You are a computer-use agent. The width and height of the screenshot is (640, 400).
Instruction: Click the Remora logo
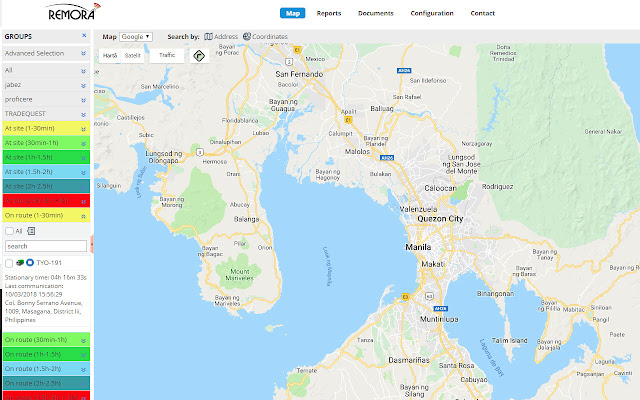[73, 12]
